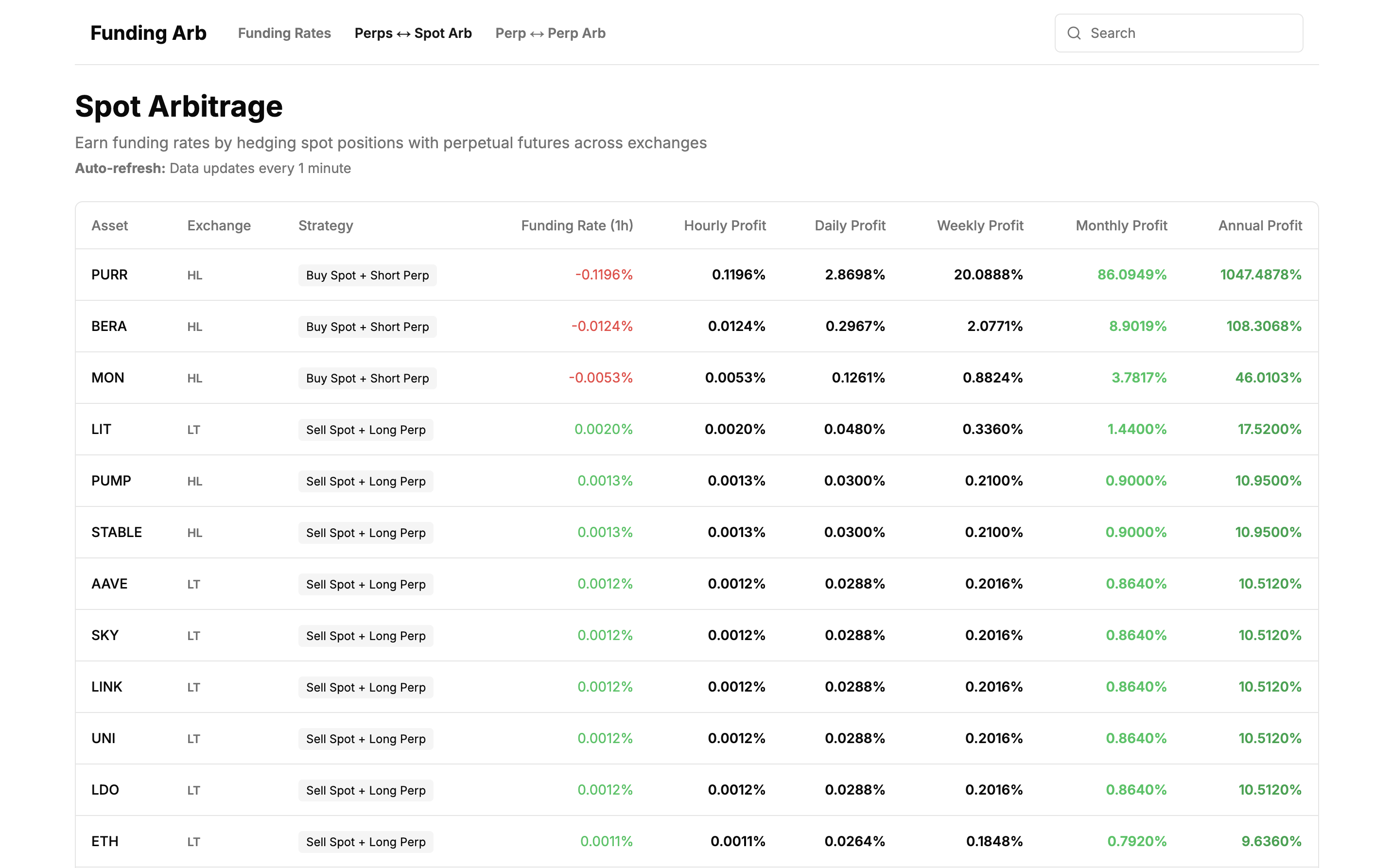The image size is (1392, 868).
Task: Click the ETH asset label
Action: click(104, 841)
